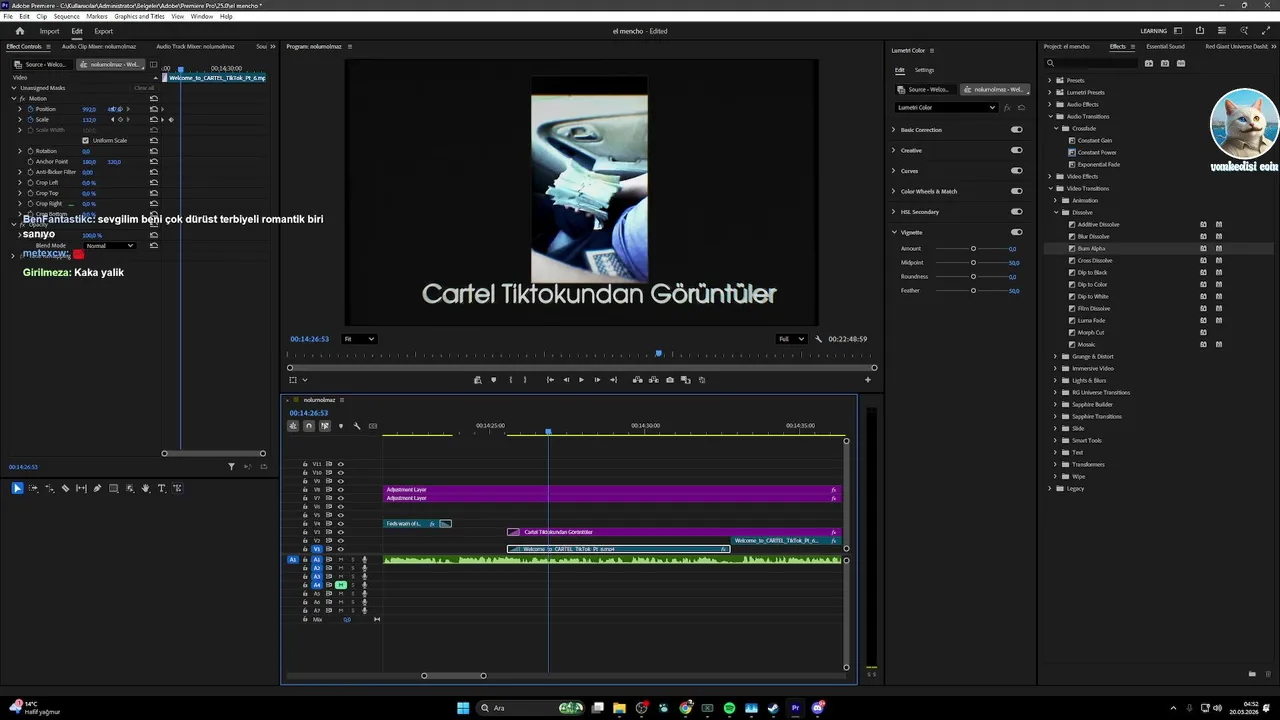Viewport: 1280px width, 720px height.
Task: Select the Rectangle tool
Action: pos(113,488)
